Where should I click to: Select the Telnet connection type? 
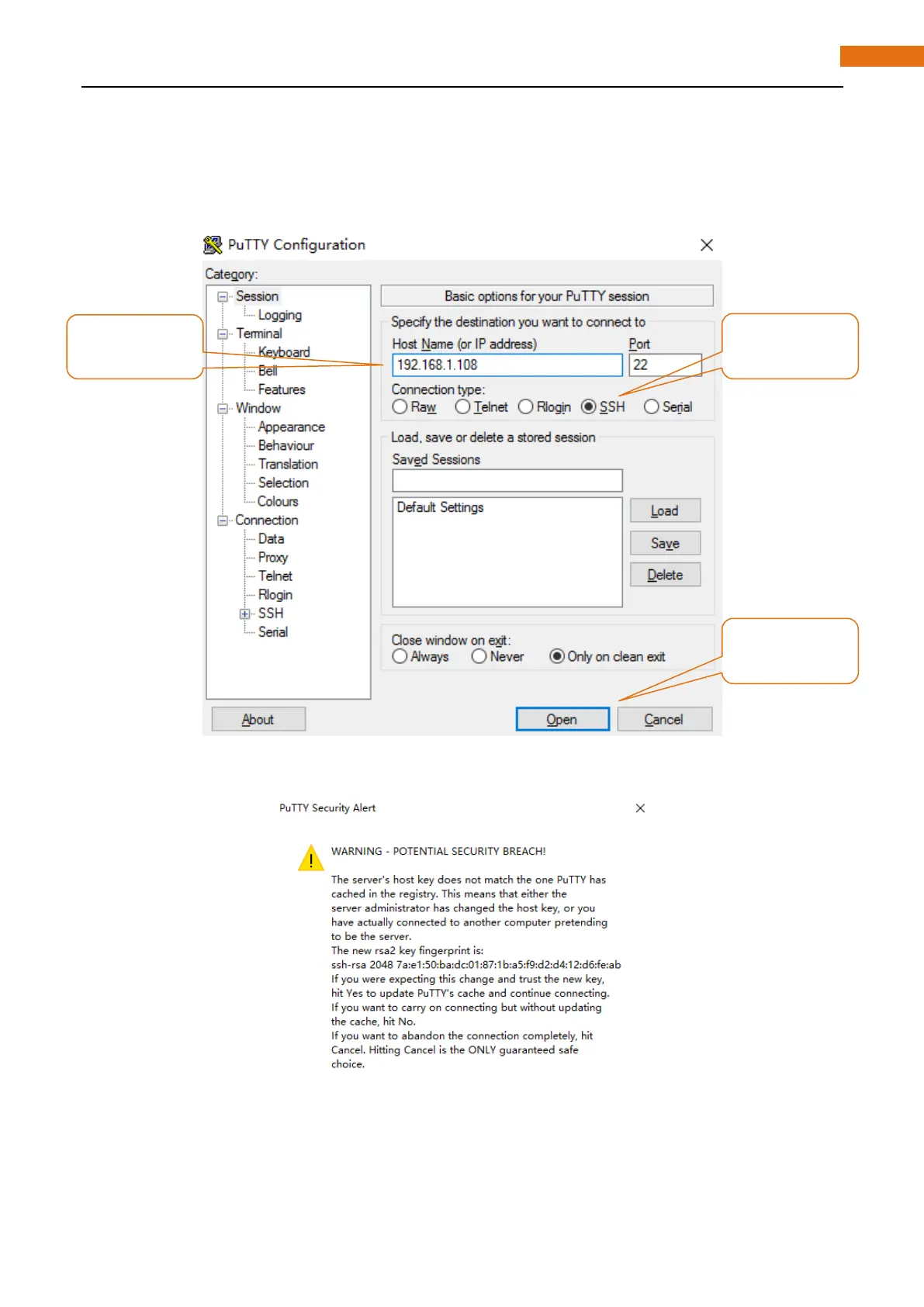click(x=482, y=407)
